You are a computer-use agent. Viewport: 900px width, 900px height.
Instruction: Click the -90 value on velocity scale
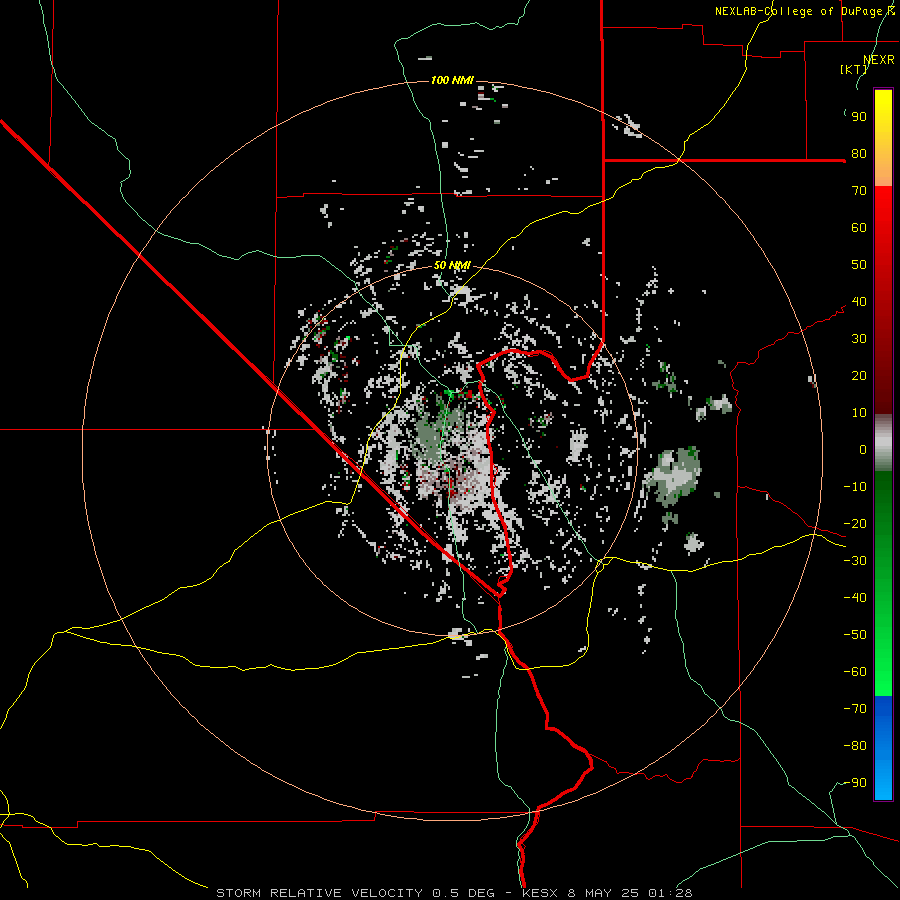click(x=855, y=783)
